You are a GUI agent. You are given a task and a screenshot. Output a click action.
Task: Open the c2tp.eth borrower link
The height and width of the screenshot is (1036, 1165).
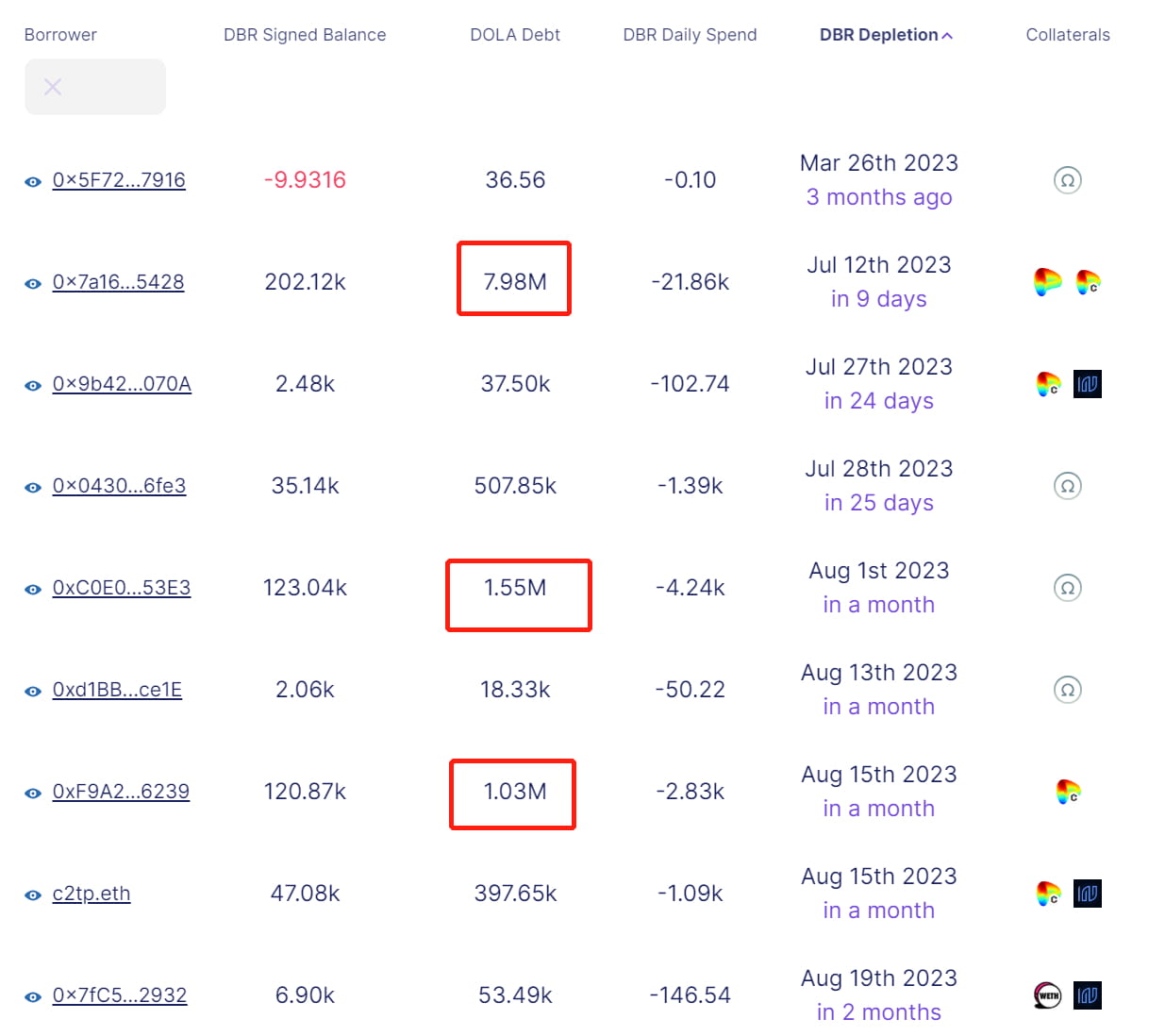coord(92,894)
